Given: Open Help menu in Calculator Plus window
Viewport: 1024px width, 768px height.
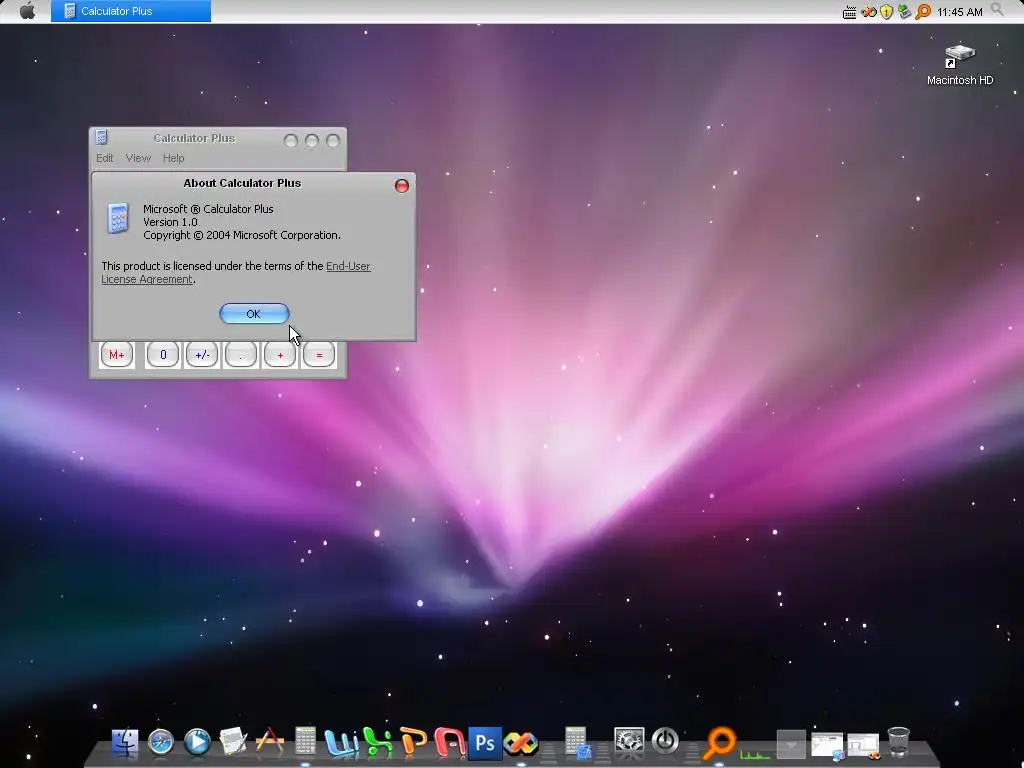Looking at the screenshot, I should point(174,158).
